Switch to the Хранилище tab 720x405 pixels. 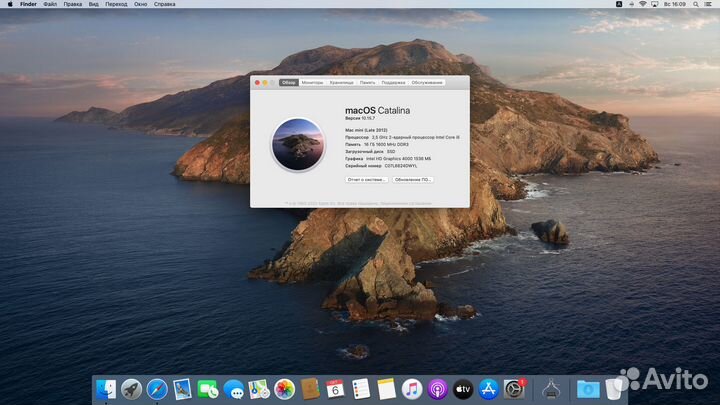click(x=342, y=83)
